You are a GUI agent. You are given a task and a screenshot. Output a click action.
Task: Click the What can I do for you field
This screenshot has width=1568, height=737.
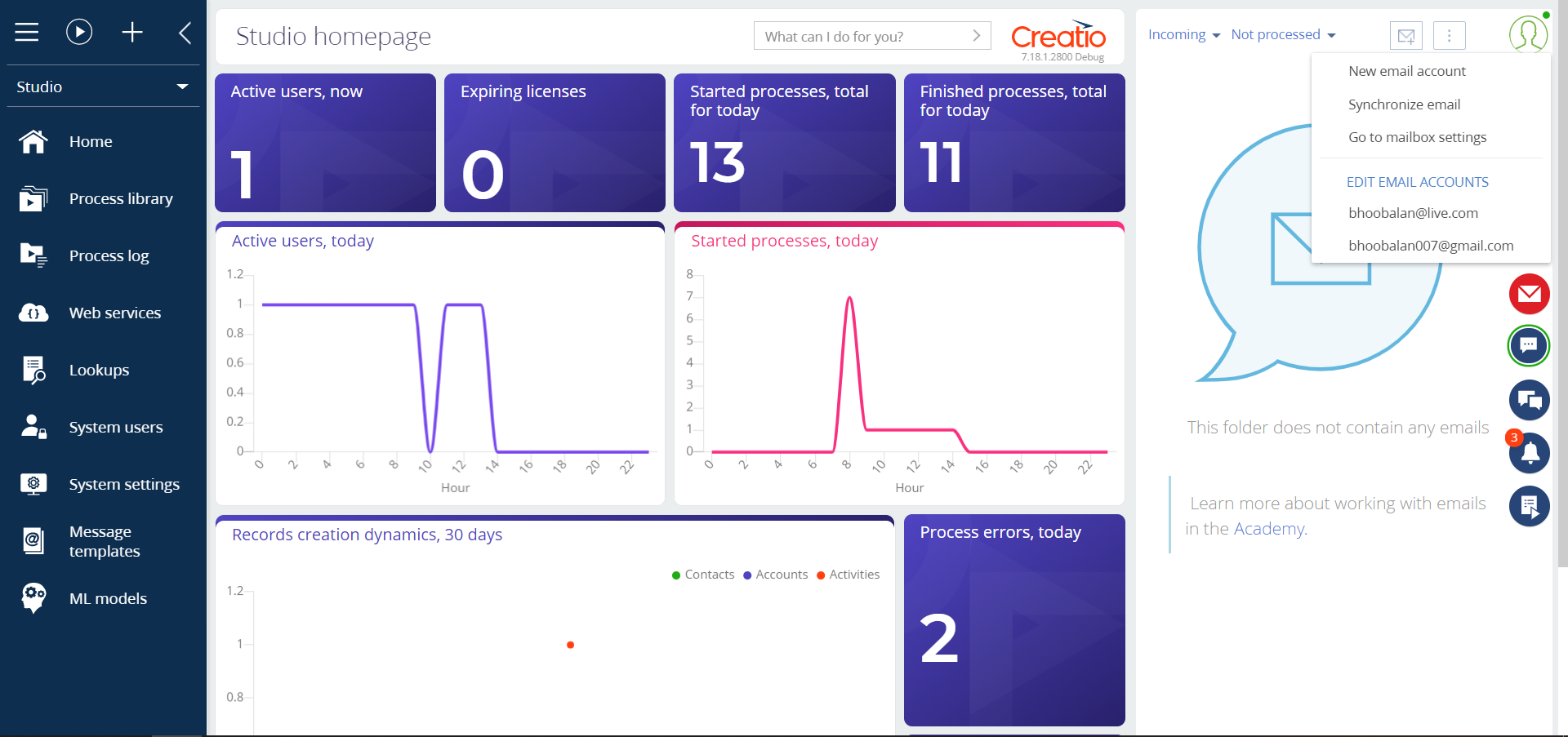pyautogui.click(x=872, y=36)
